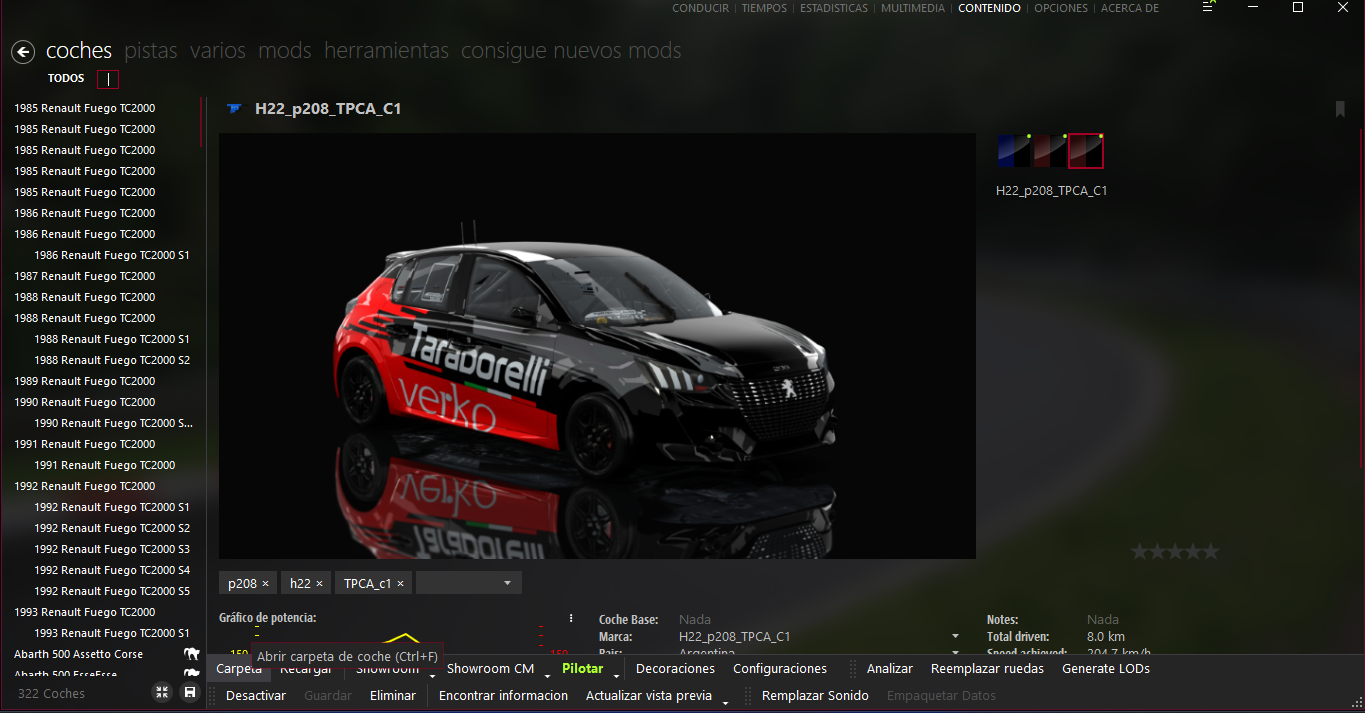Select Abarth 500 Assetto Corsa
The image size is (1365, 713).
pyautogui.click(x=79, y=654)
